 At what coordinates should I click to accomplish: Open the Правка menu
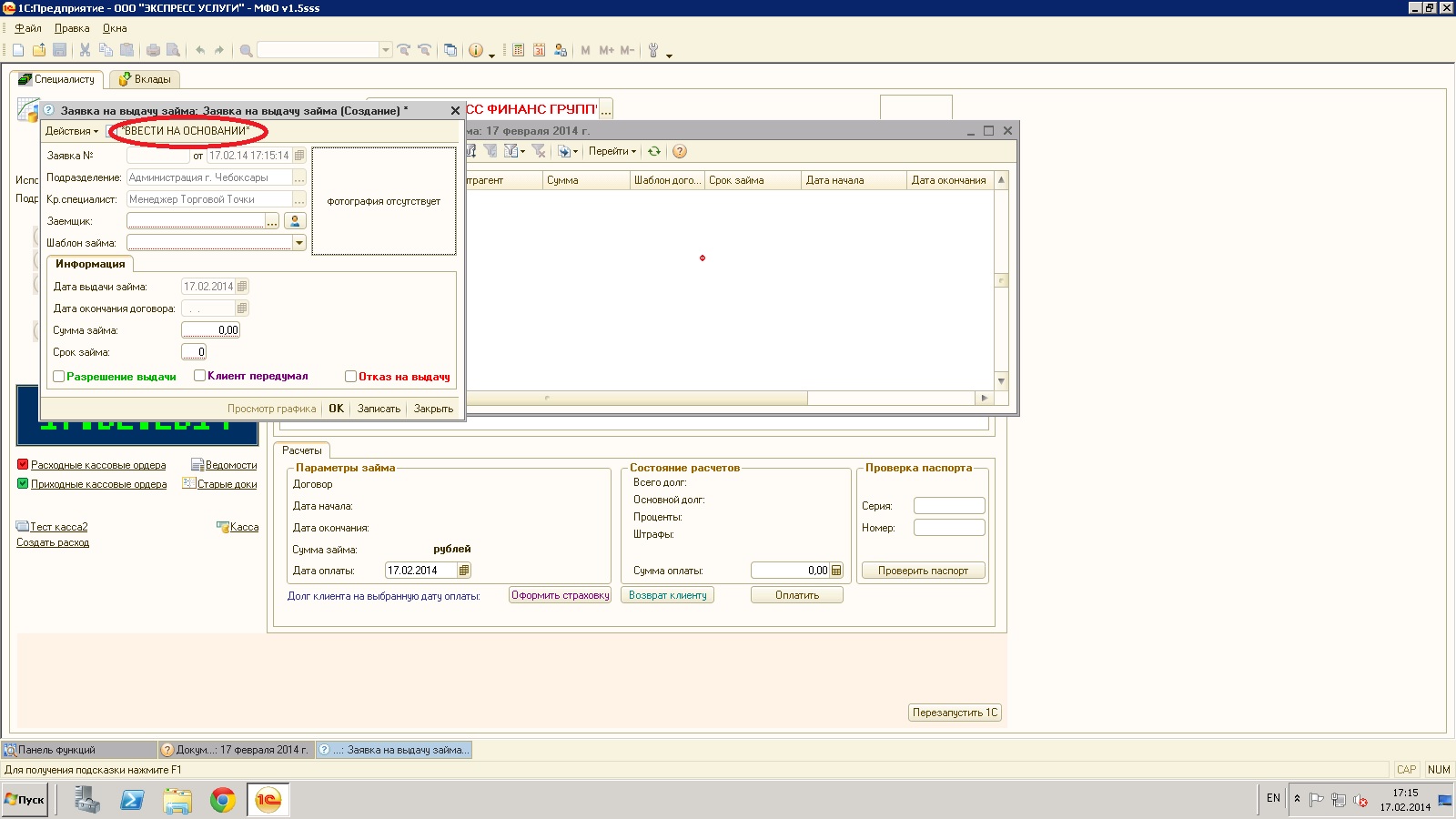(72, 28)
